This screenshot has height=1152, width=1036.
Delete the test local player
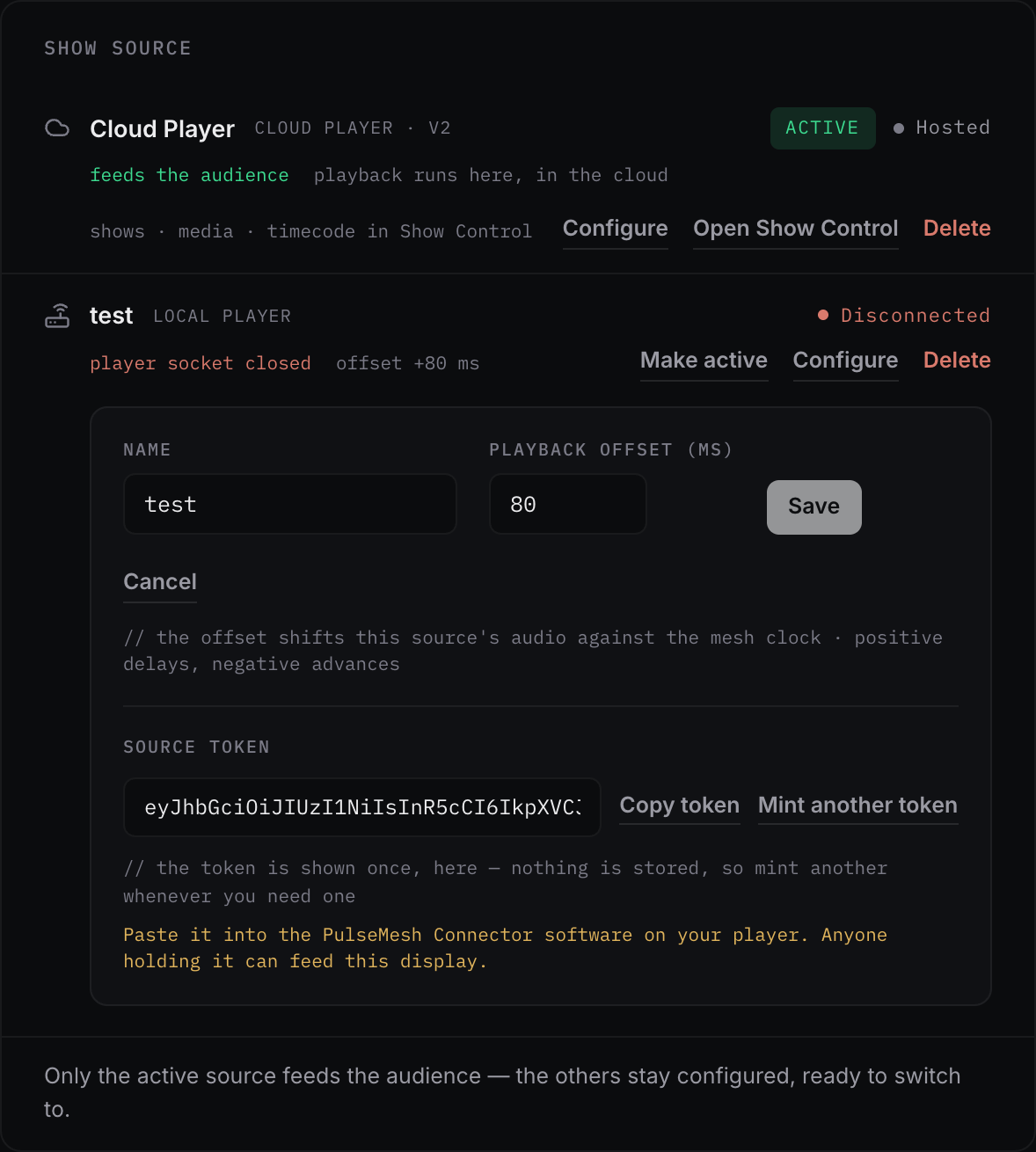tap(957, 361)
